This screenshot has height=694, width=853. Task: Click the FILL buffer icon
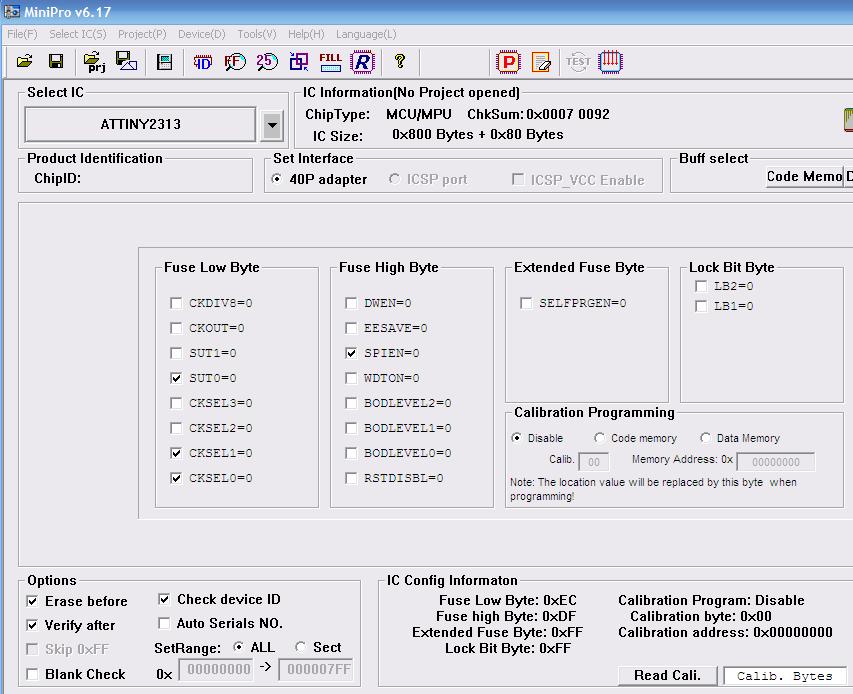tap(330, 62)
